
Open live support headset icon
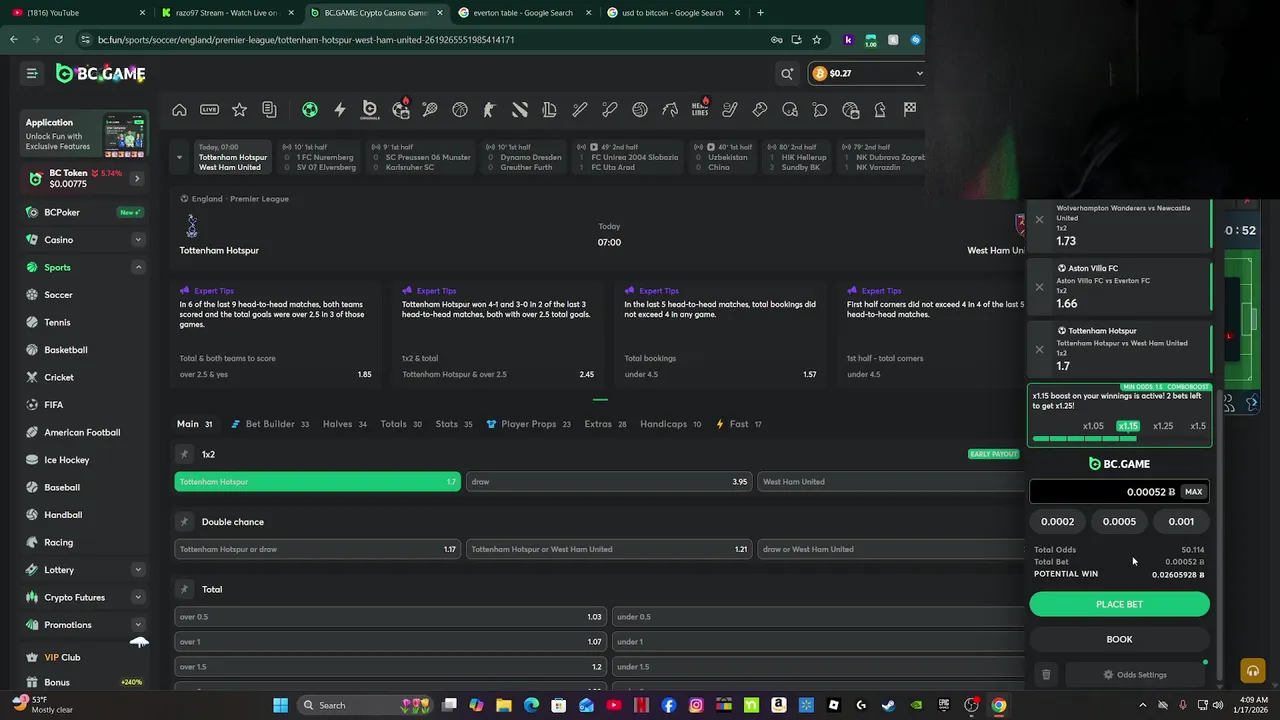tap(1252, 671)
